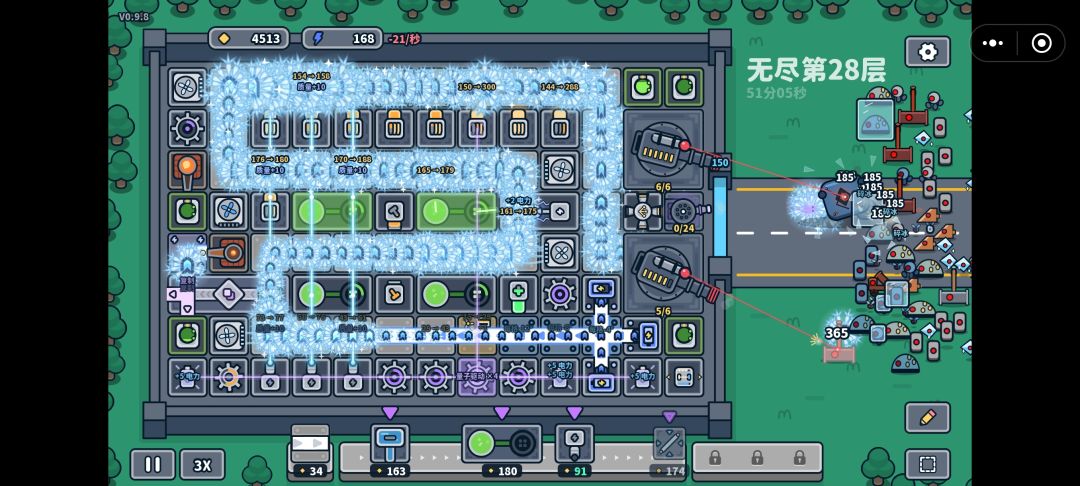Tap the 150→300 upgrade label
Image resolution: width=1080 pixels, height=486 pixels.
point(477,87)
